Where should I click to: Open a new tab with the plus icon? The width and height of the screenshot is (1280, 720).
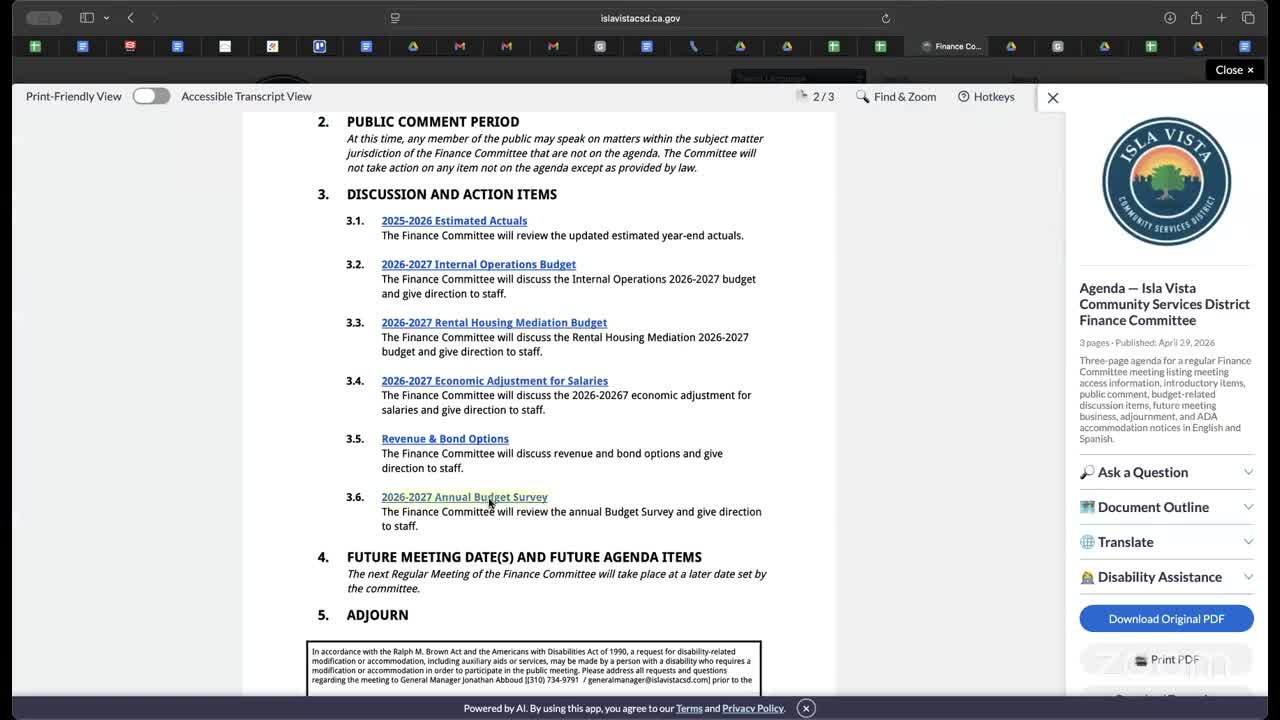[1221, 18]
